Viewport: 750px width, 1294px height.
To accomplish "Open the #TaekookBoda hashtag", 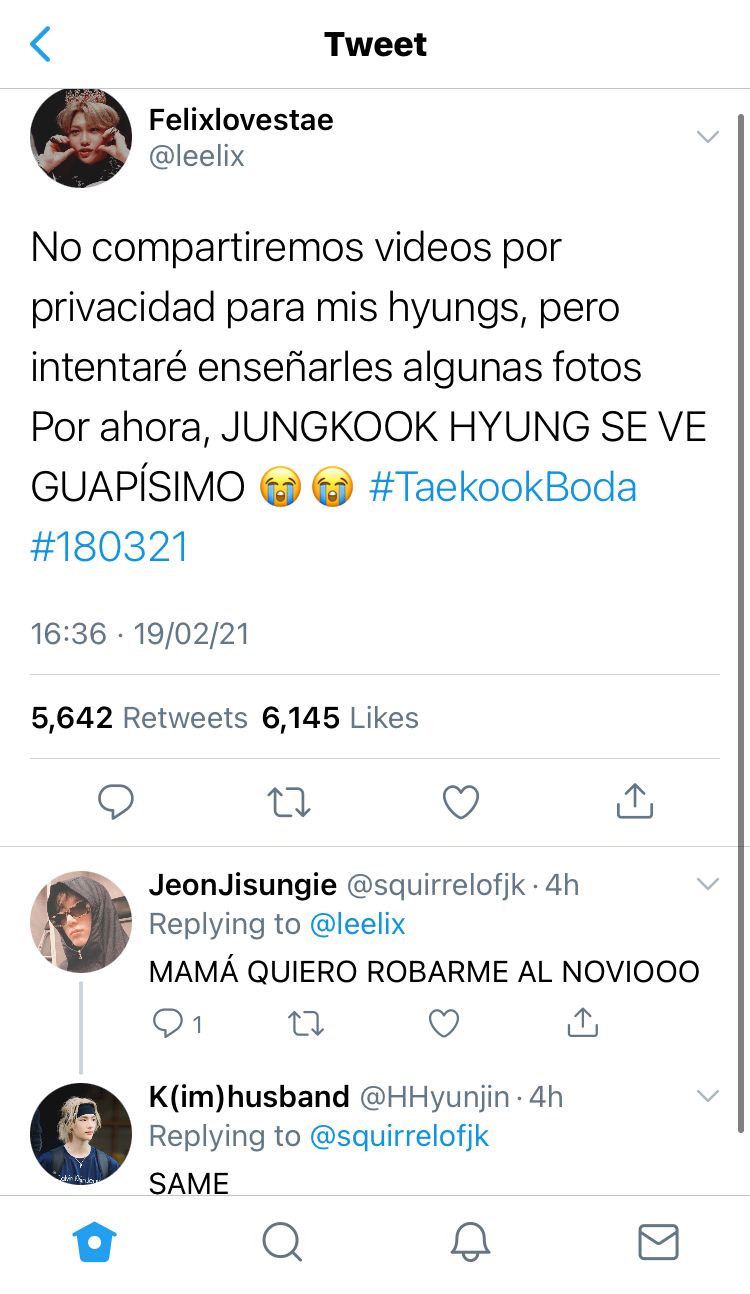I will tap(502, 487).
